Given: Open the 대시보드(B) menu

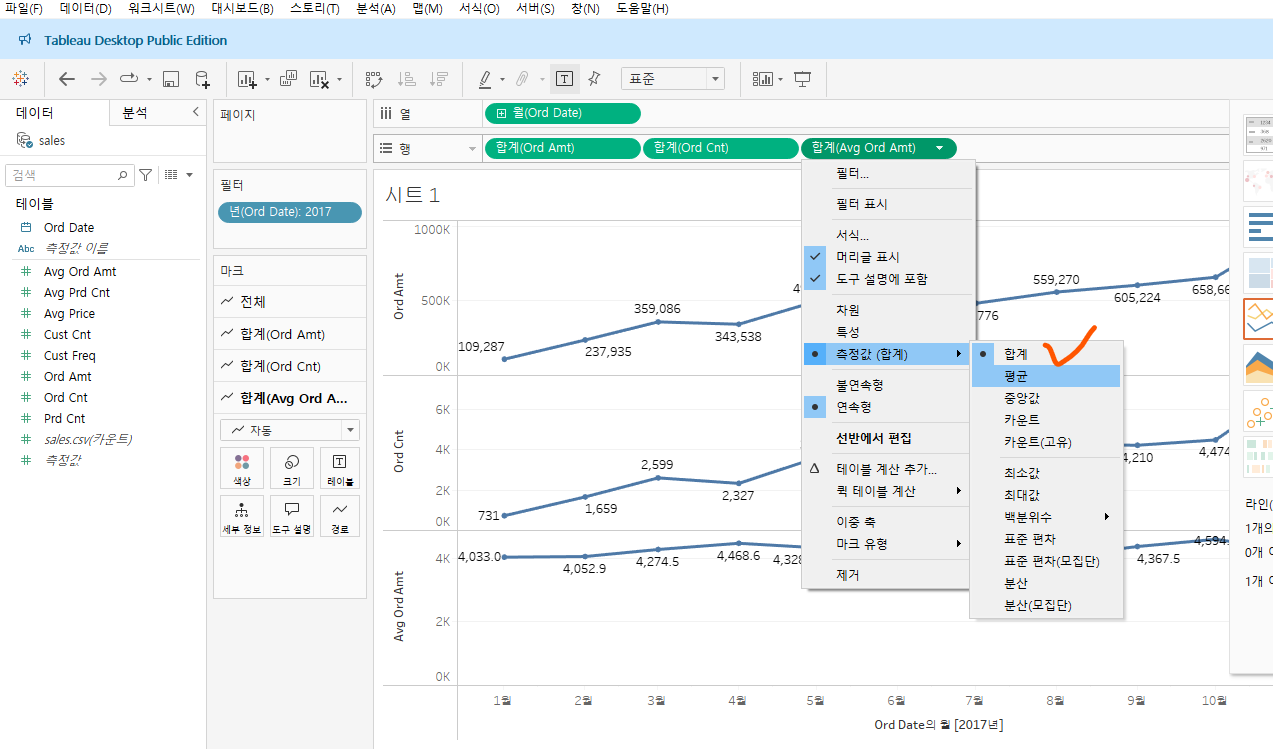Looking at the screenshot, I should [242, 9].
